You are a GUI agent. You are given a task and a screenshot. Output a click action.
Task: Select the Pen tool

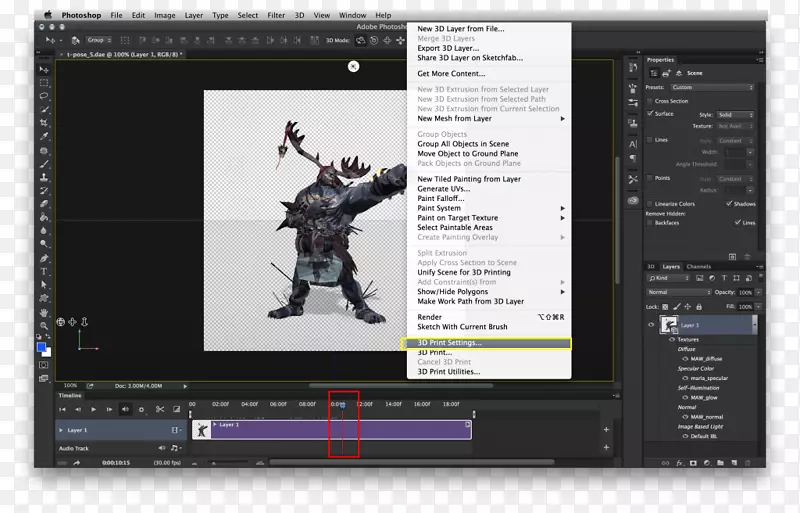44,258
